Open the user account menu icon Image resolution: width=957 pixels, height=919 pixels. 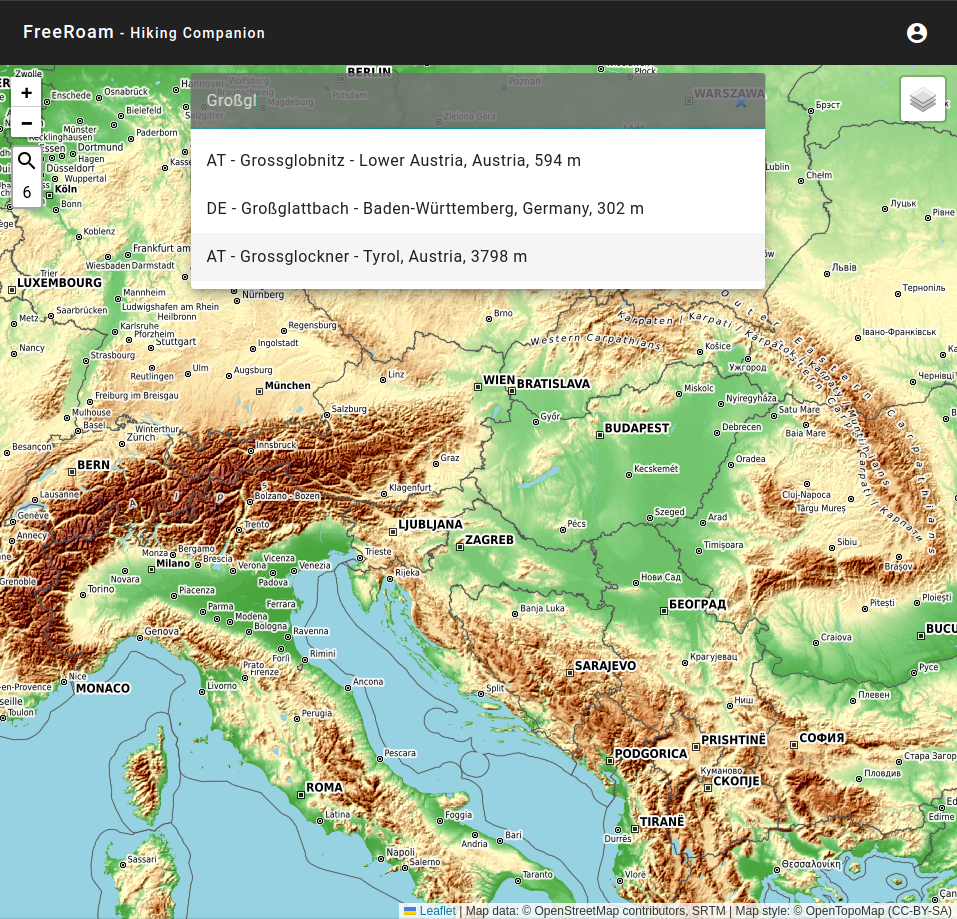[x=917, y=33]
